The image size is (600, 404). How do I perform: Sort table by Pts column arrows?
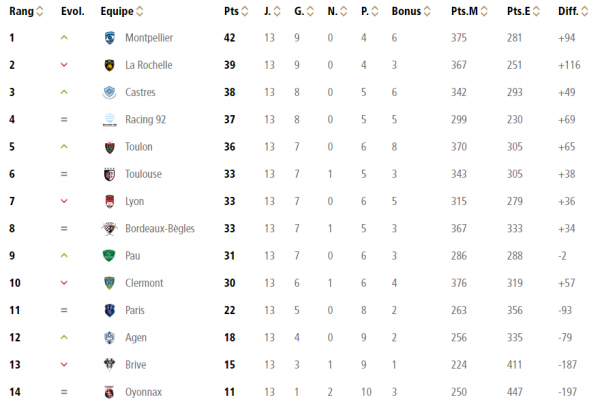245,11
